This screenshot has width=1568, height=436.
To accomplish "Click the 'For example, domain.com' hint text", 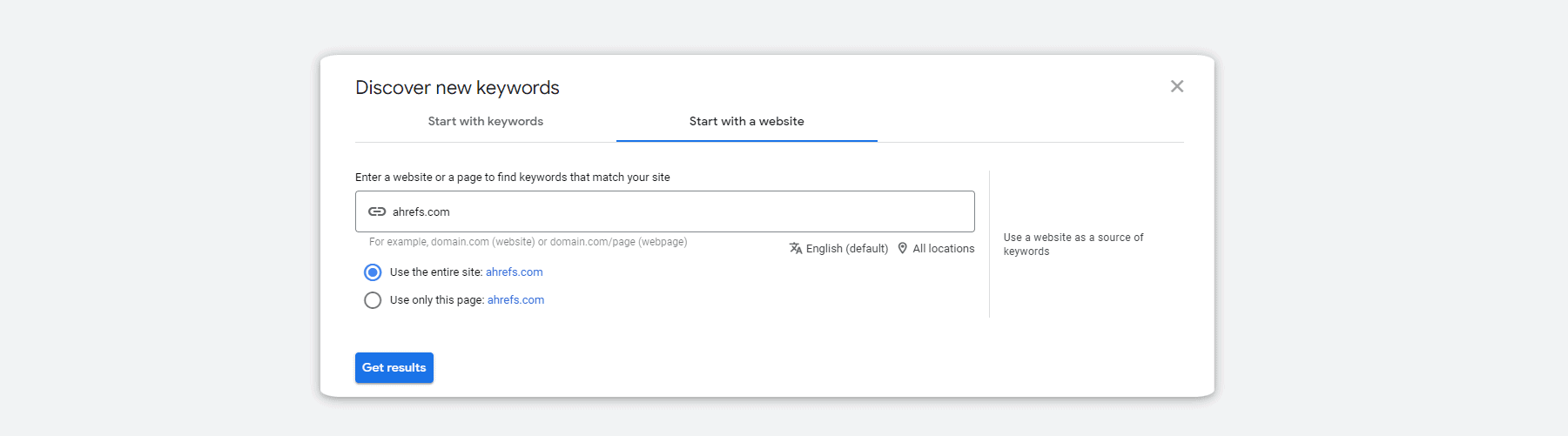I will point(528,242).
